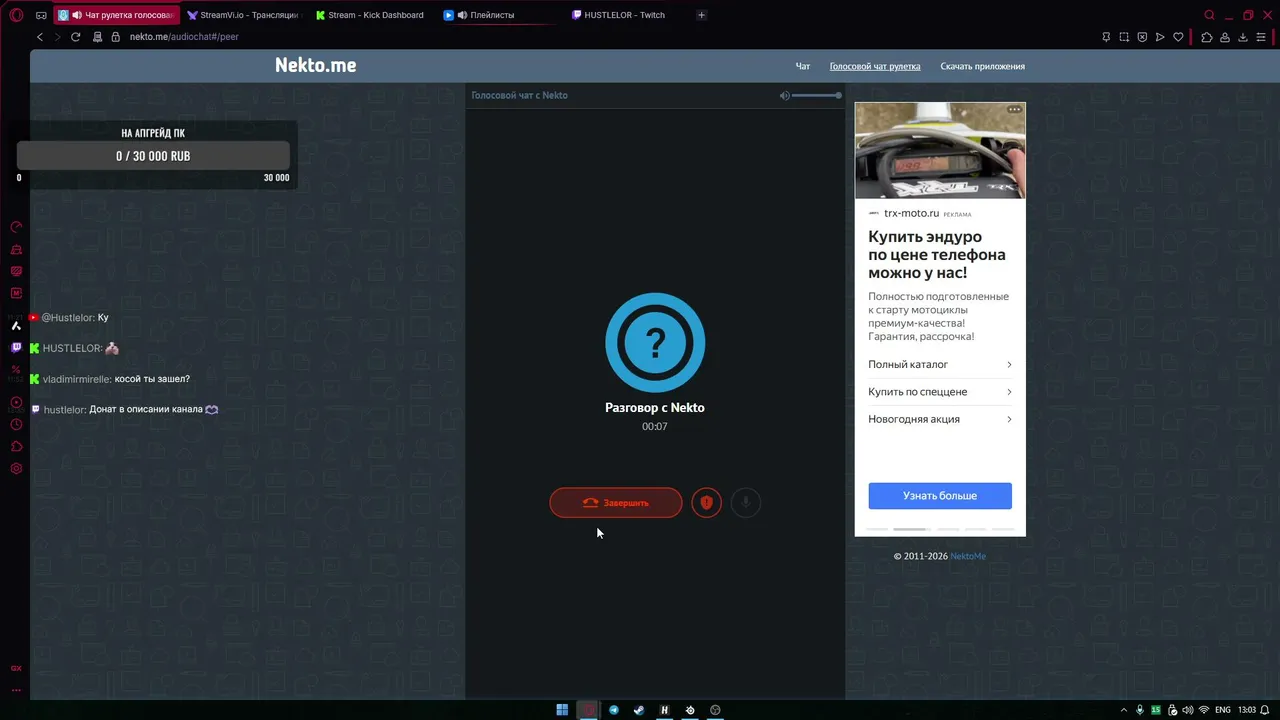
Task: Click the question mark caller avatar
Action: (655, 343)
